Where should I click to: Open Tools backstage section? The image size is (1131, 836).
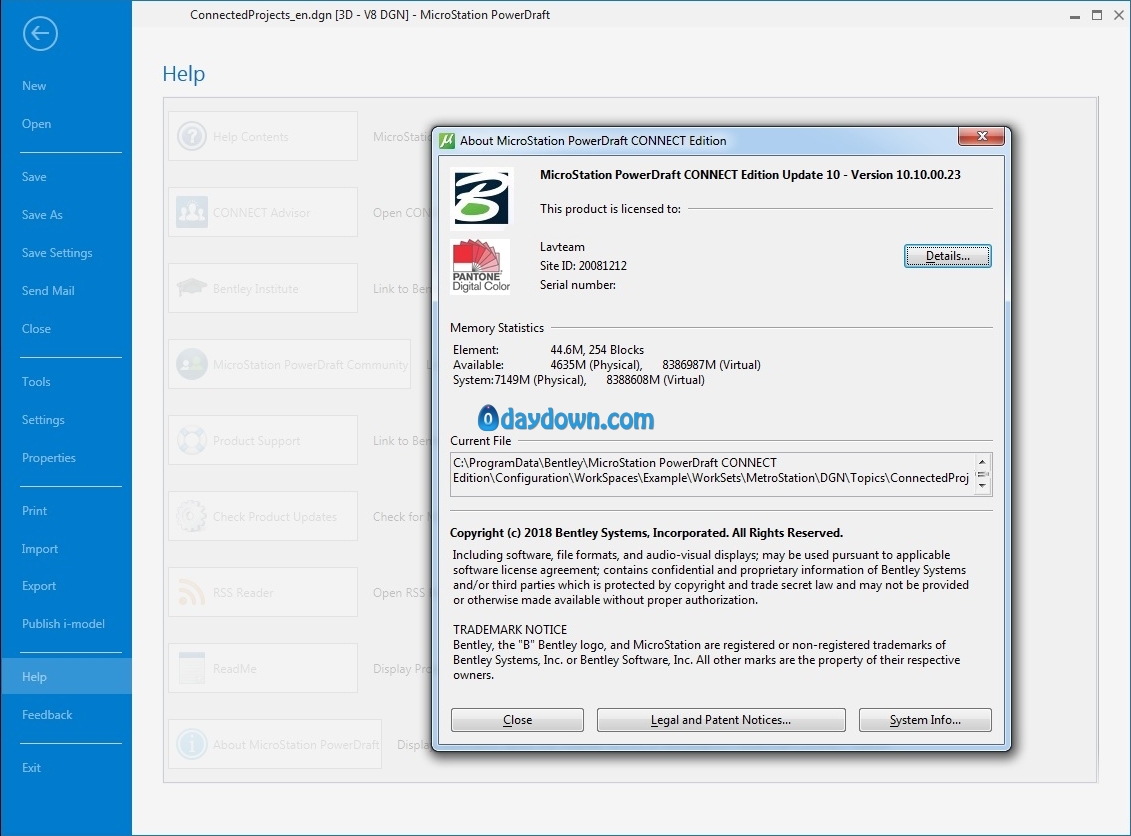36,382
